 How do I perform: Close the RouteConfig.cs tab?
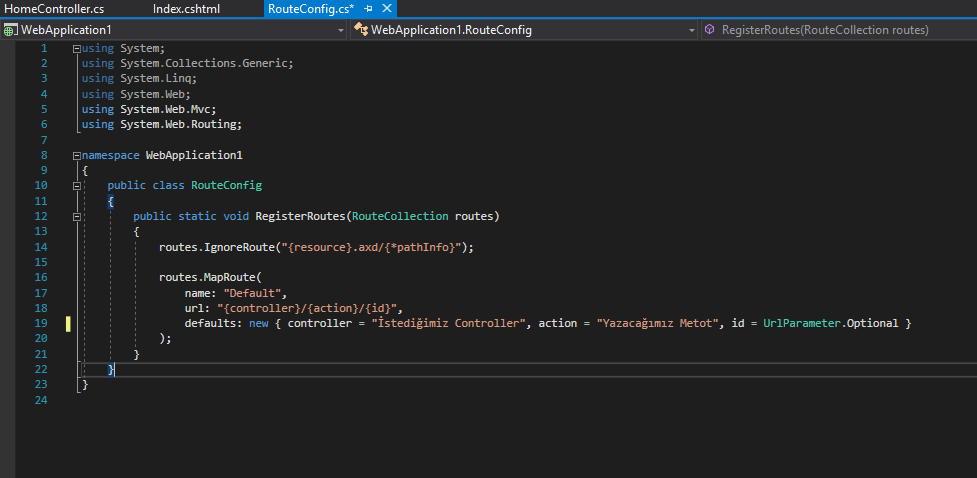pos(387,9)
